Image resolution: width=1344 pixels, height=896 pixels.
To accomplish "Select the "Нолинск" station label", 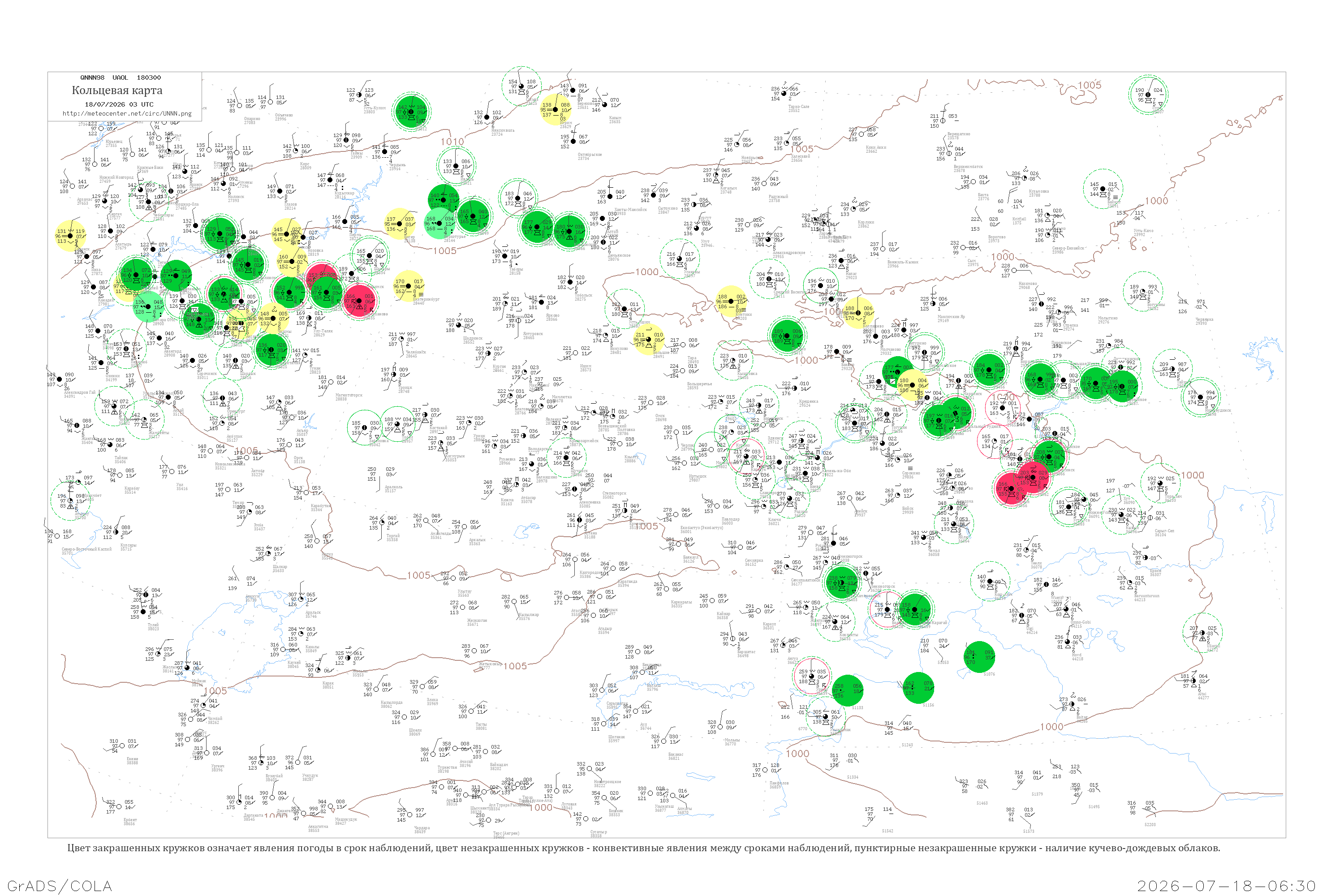I will 236,197.
